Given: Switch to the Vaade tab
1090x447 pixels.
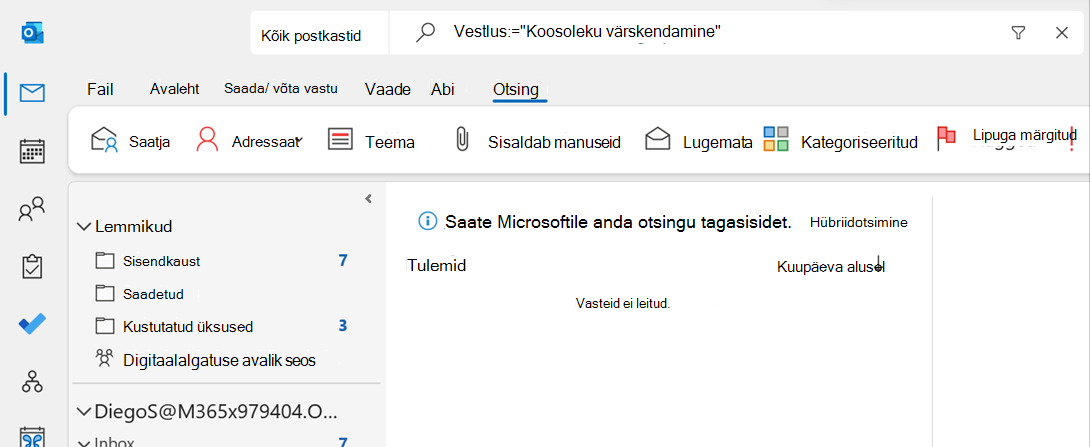Looking at the screenshot, I should tap(388, 89).
